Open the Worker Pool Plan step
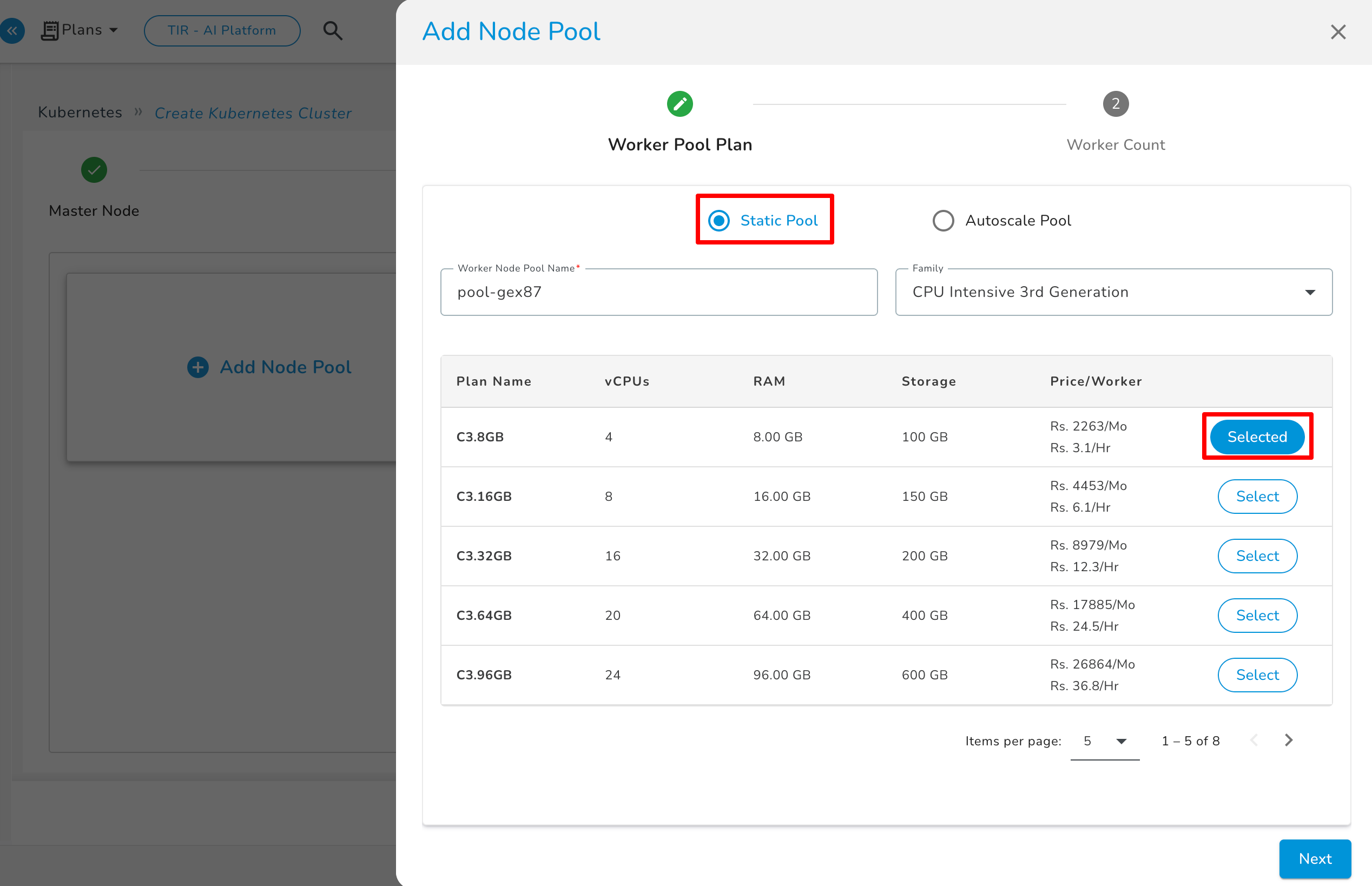Viewport: 1372px width, 886px height. (x=680, y=144)
